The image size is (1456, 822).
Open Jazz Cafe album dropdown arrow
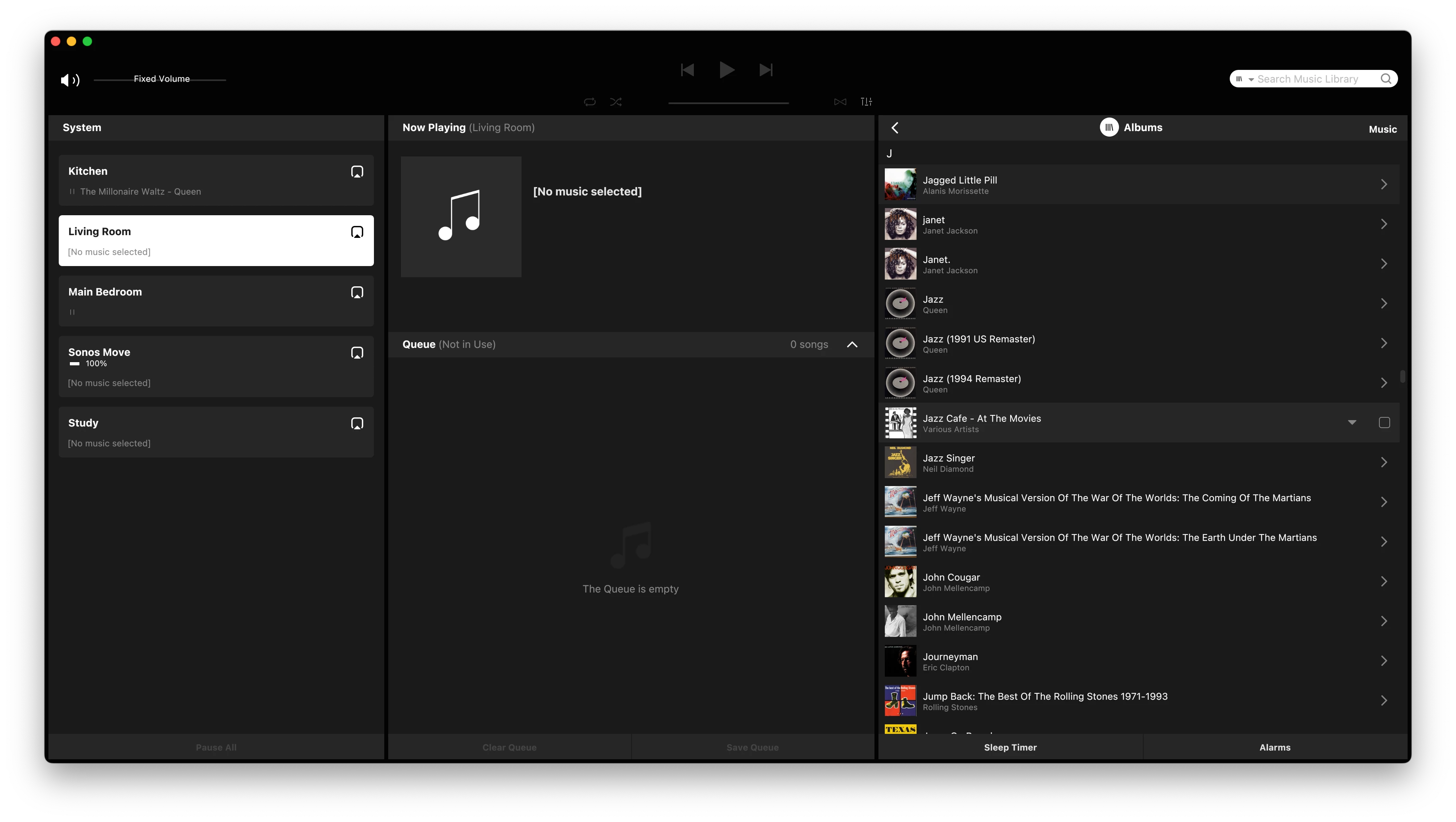click(1352, 422)
